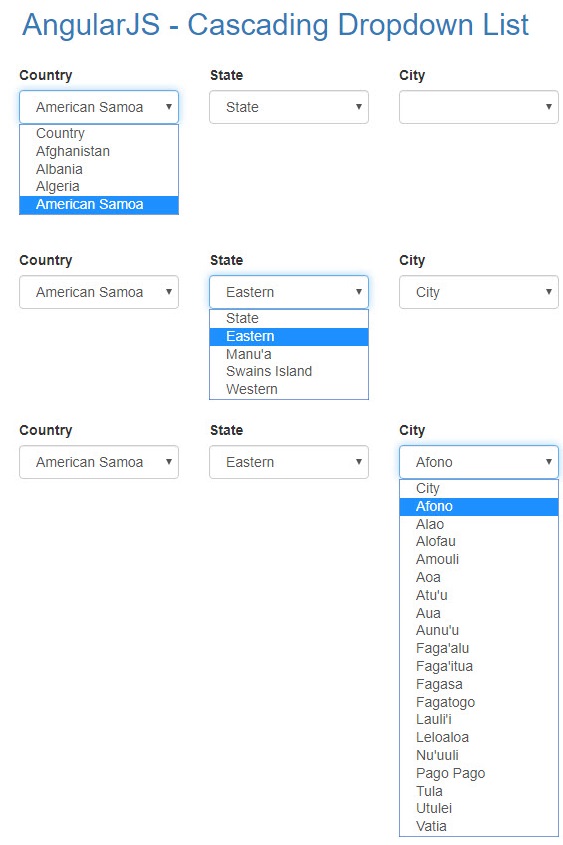Screen dimensions: 563x845
Task: Select Afghanistan in the country list
Action: coord(99,151)
